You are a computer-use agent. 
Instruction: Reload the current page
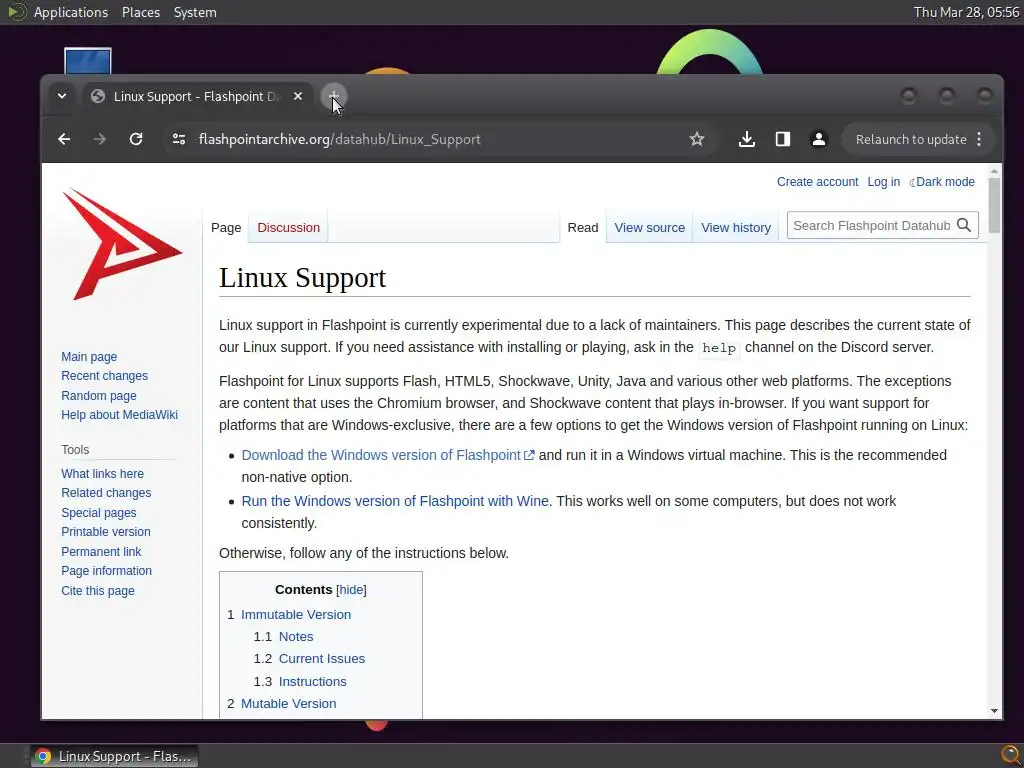point(136,139)
